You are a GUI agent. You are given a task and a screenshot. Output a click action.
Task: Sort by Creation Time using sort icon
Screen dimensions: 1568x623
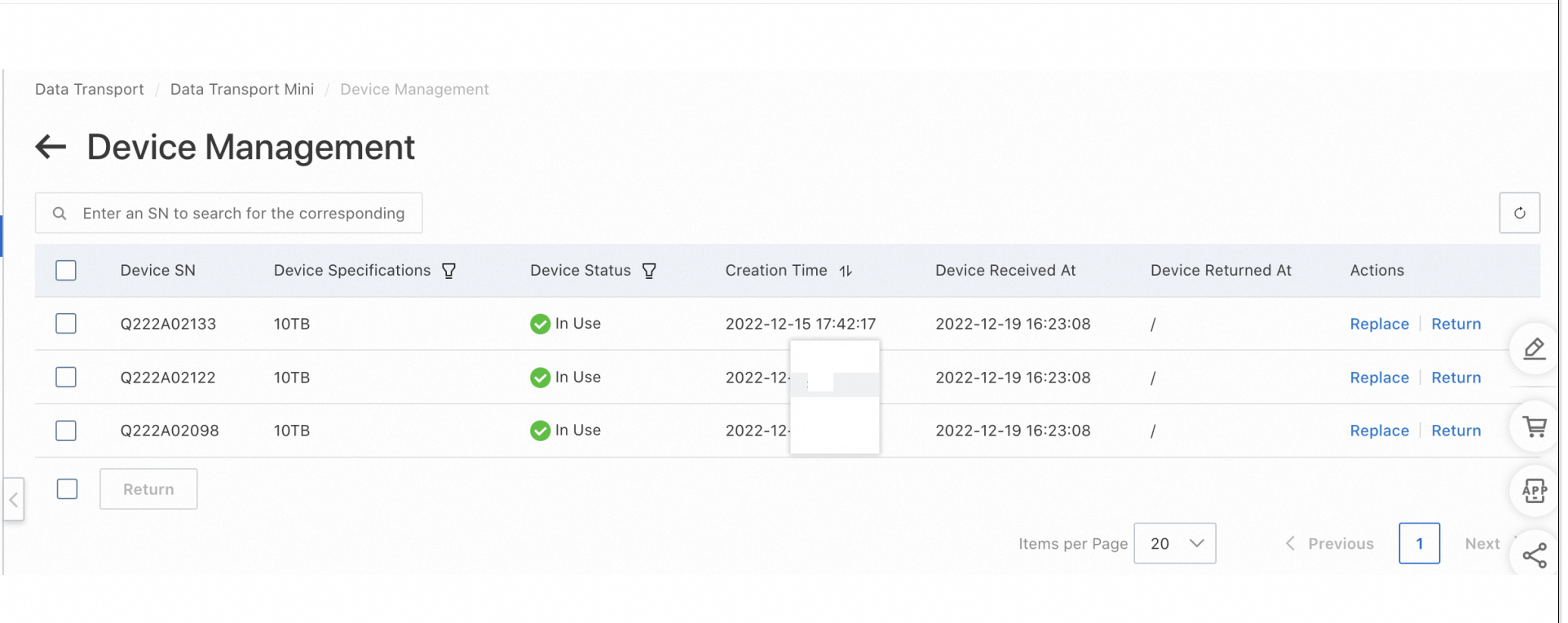click(846, 271)
